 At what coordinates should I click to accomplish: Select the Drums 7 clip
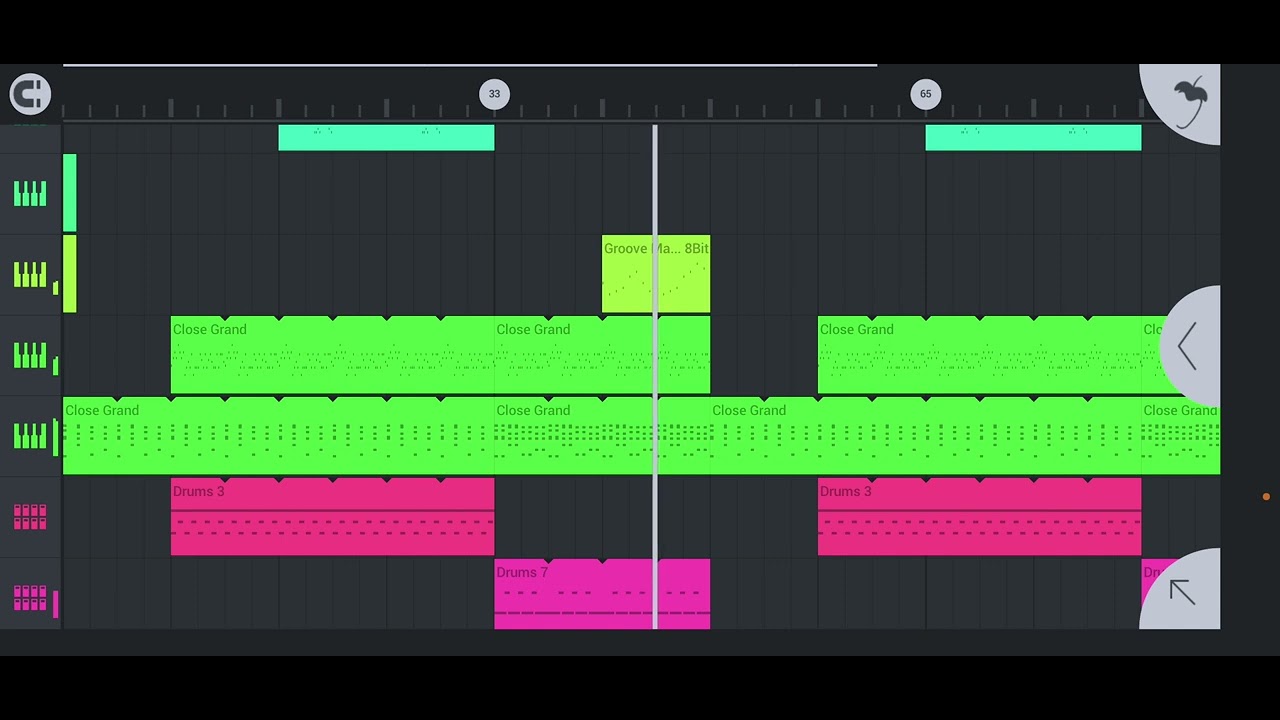pos(602,595)
